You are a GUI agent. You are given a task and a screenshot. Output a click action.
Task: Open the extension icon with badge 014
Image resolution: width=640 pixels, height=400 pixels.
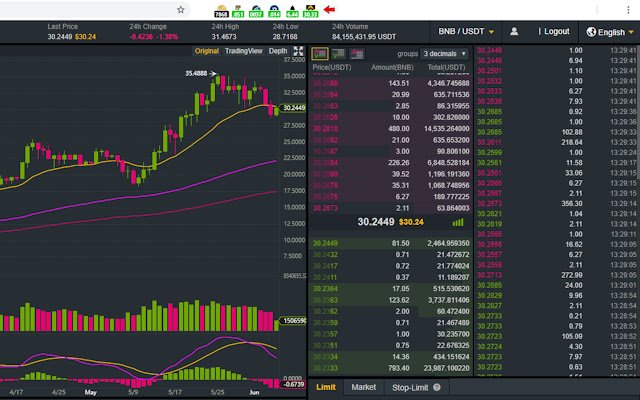274,11
